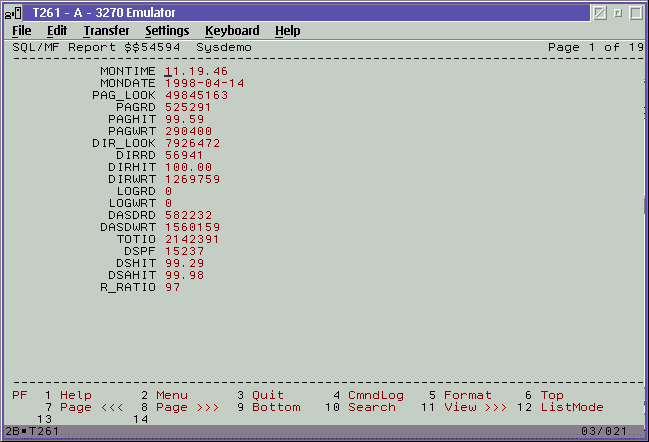Click the 3270 Emulator system menu icon

pos(13,13)
